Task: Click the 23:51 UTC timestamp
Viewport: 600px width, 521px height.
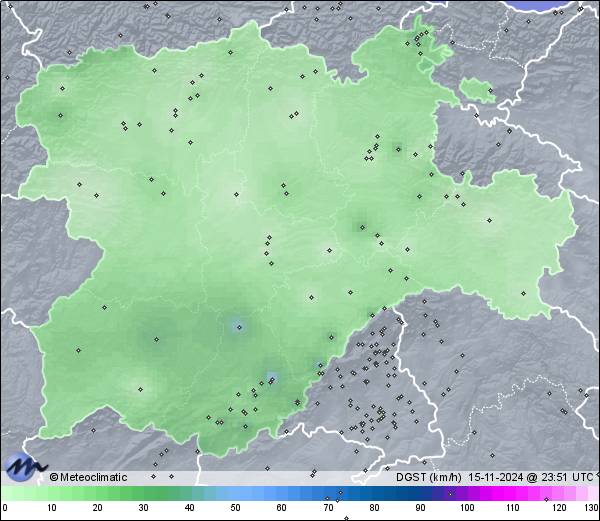Action: coord(565,477)
